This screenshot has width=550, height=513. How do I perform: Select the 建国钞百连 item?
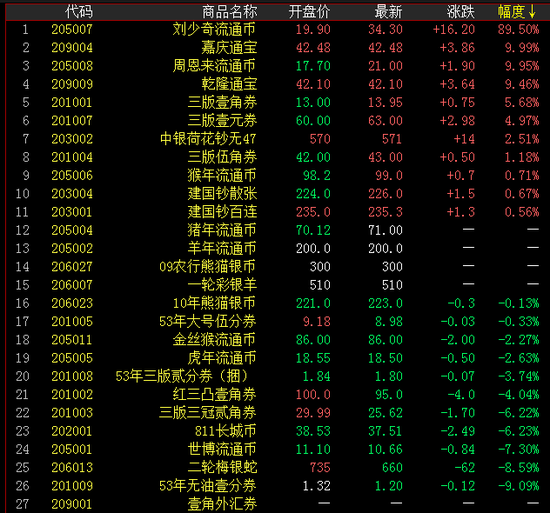coord(222,212)
